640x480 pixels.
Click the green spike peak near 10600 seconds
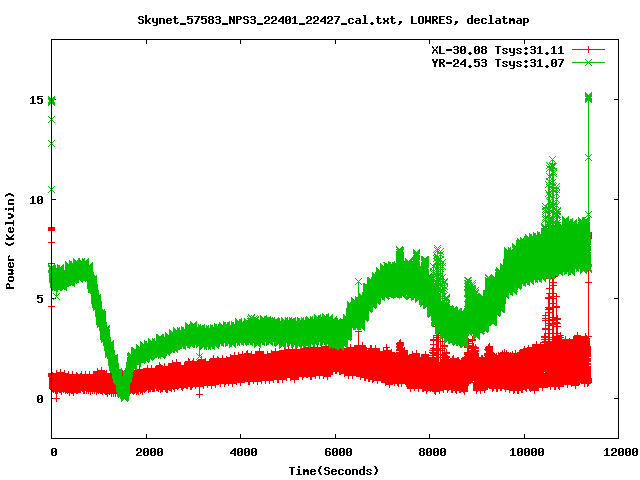(552, 160)
